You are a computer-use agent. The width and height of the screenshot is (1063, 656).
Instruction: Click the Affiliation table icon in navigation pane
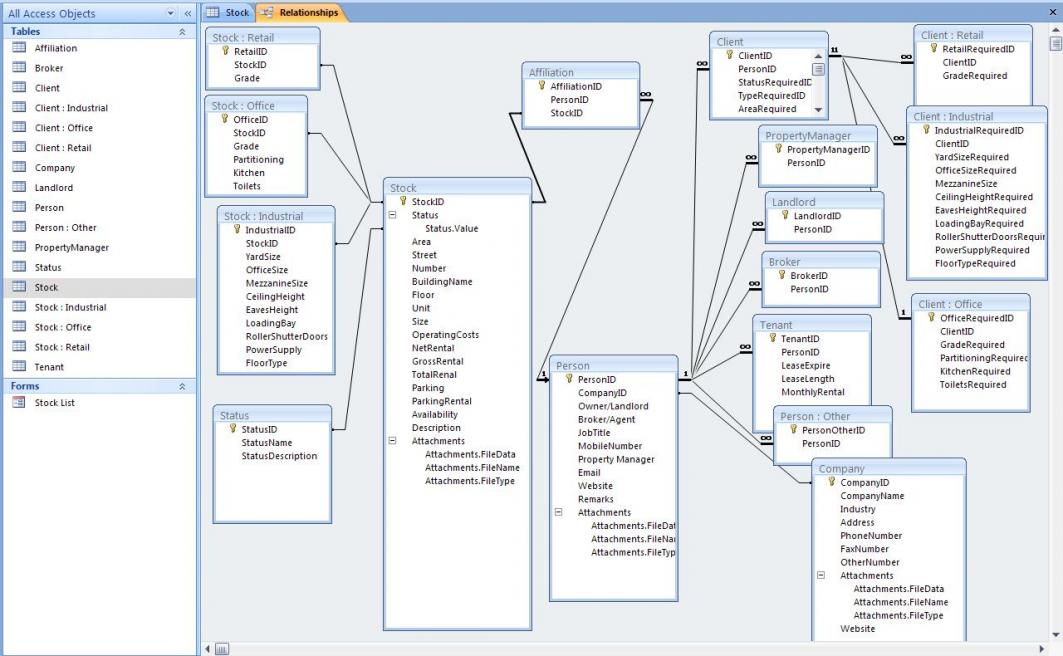coord(20,47)
